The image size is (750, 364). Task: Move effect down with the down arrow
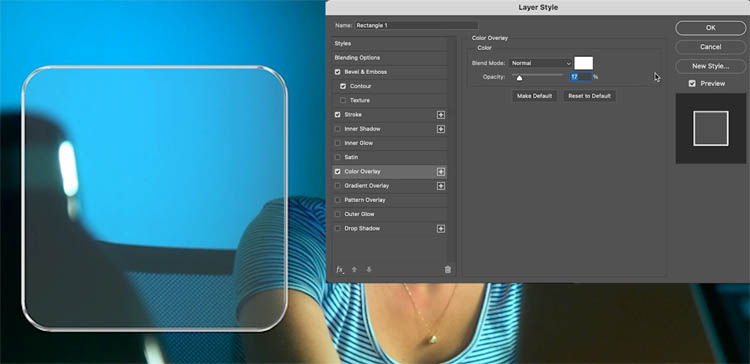click(369, 270)
